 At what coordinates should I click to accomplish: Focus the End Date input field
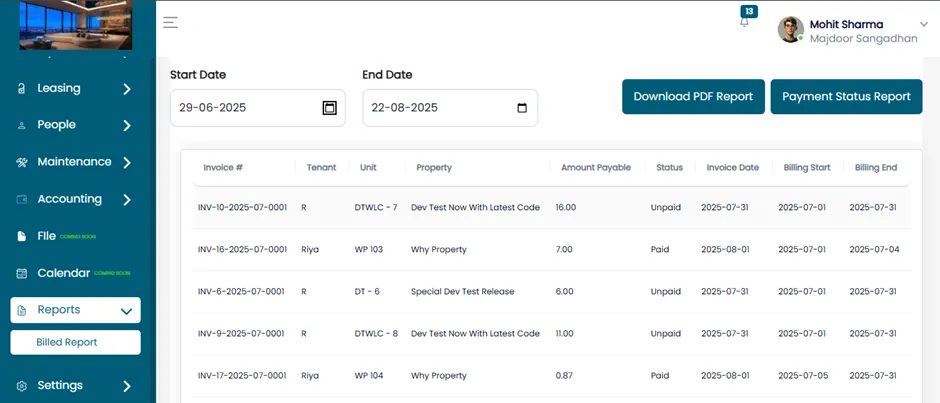(450, 108)
